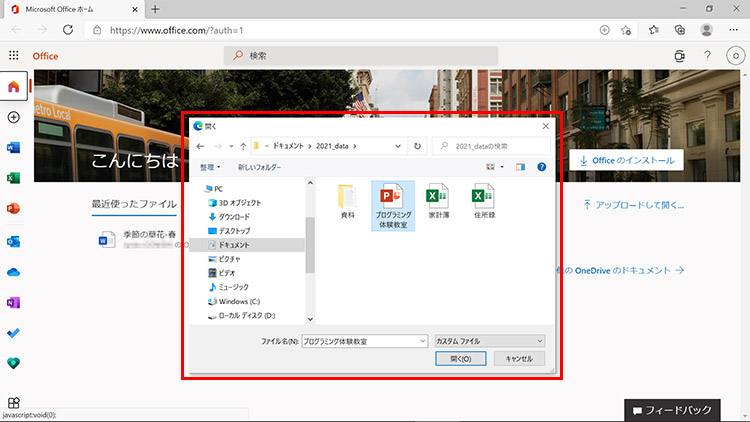Click the up-folder arrow in dialog
The image size is (750, 422).
242,146
